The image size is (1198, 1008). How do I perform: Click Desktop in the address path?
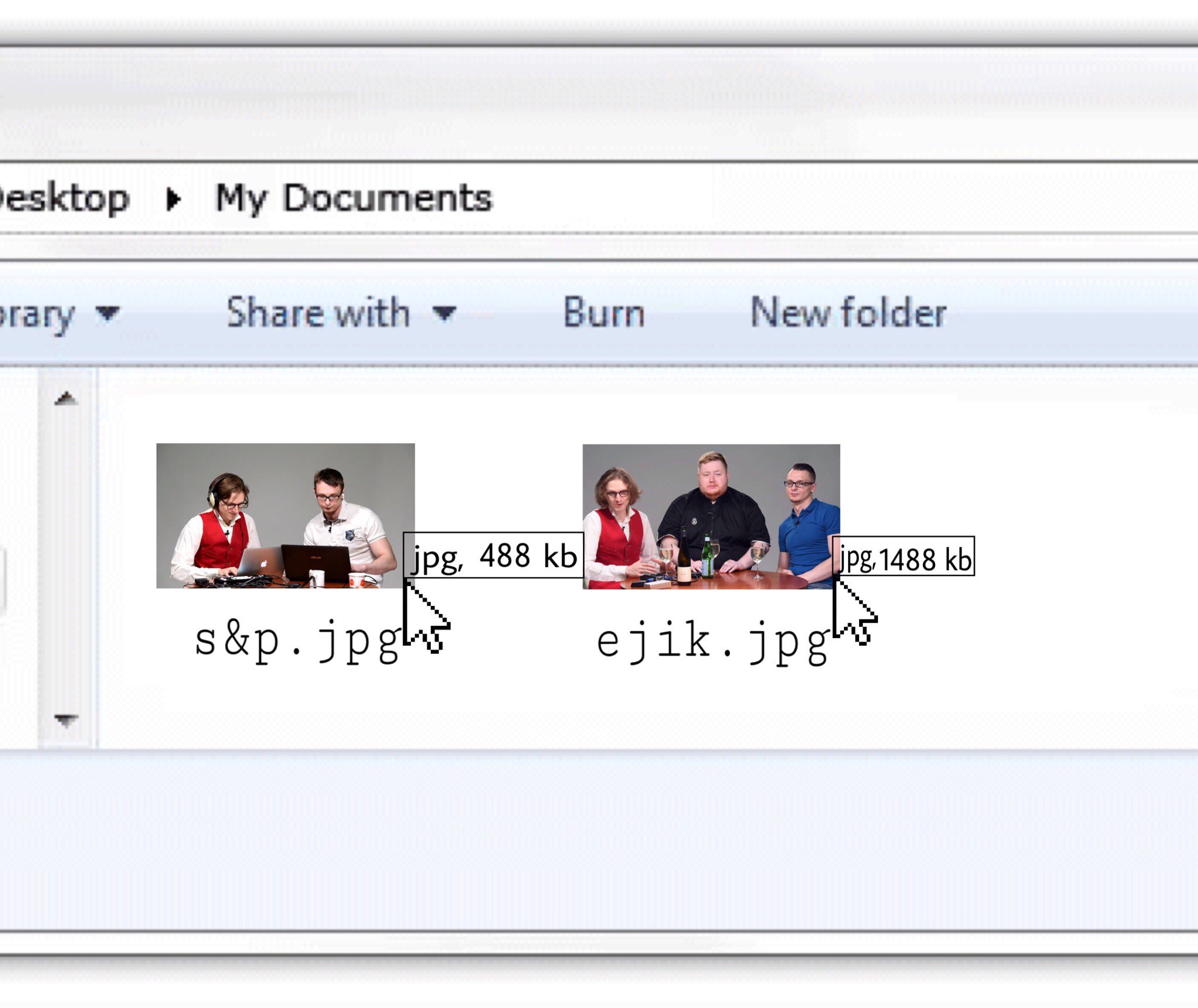click(63, 199)
